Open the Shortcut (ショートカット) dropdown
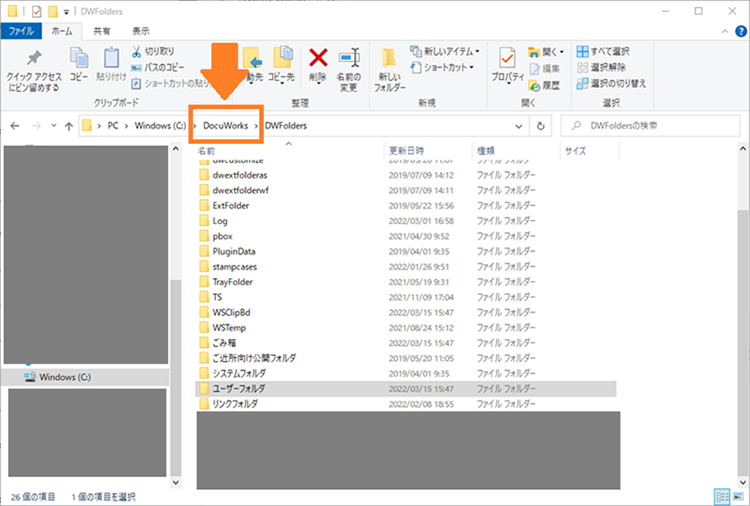 [442, 67]
